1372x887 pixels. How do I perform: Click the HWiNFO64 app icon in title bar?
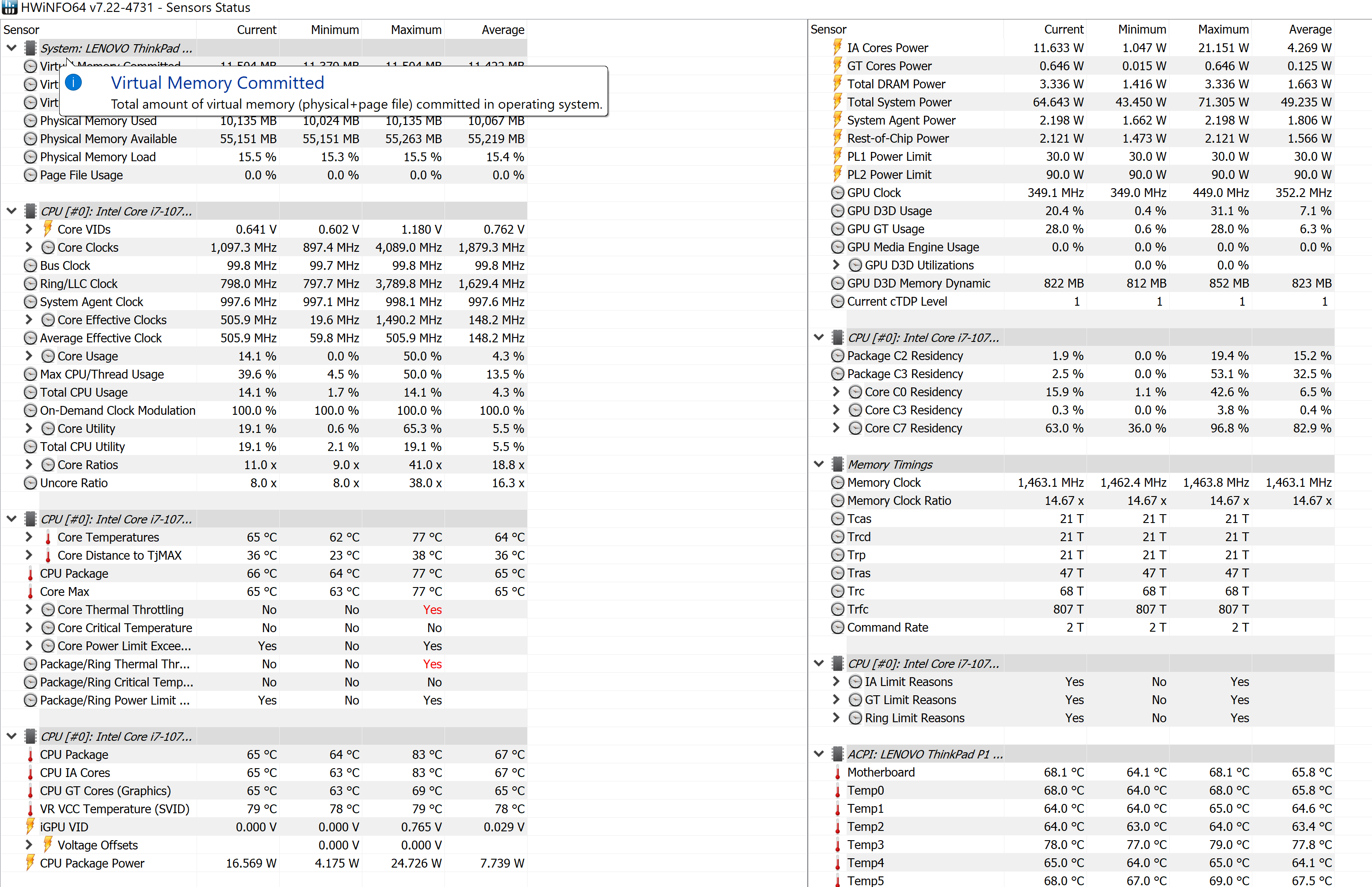point(9,8)
